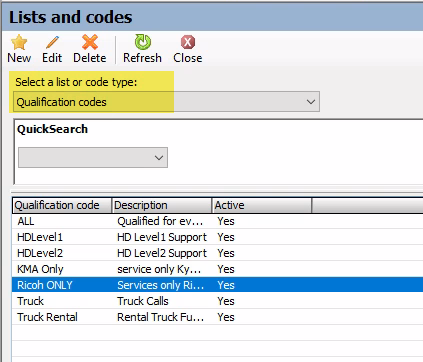Click Yes in the KMA Only row
Image resolution: width=423 pixels, height=362 pixels.
click(x=226, y=269)
